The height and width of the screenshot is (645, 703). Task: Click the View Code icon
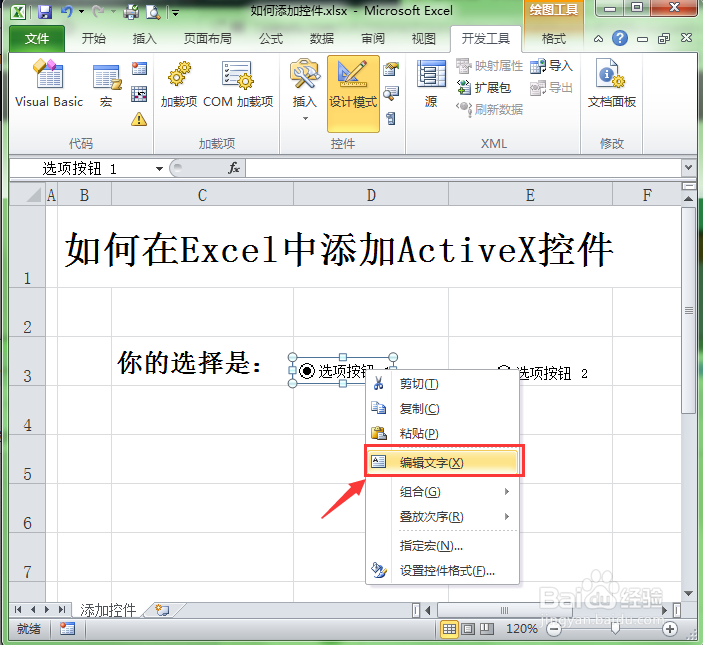click(x=391, y=94)
